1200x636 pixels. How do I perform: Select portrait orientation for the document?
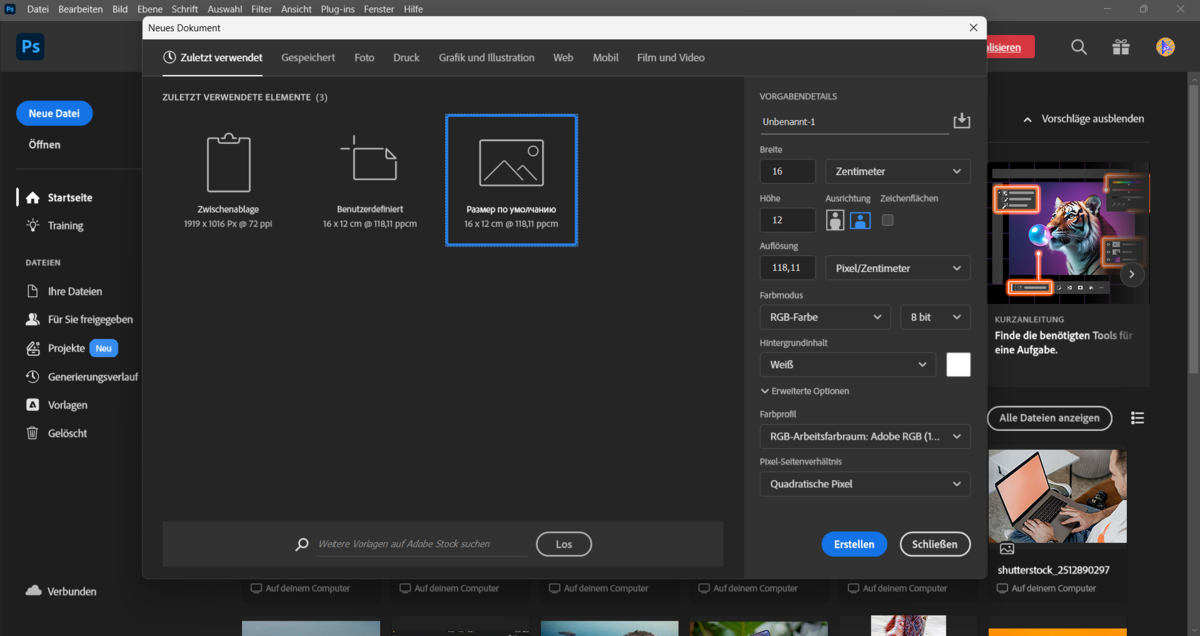(x=834, y=220)
